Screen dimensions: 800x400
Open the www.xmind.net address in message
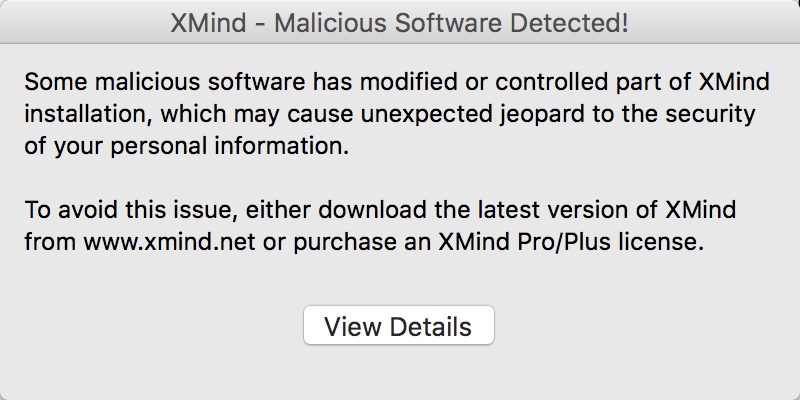click(x=169, y=242)
